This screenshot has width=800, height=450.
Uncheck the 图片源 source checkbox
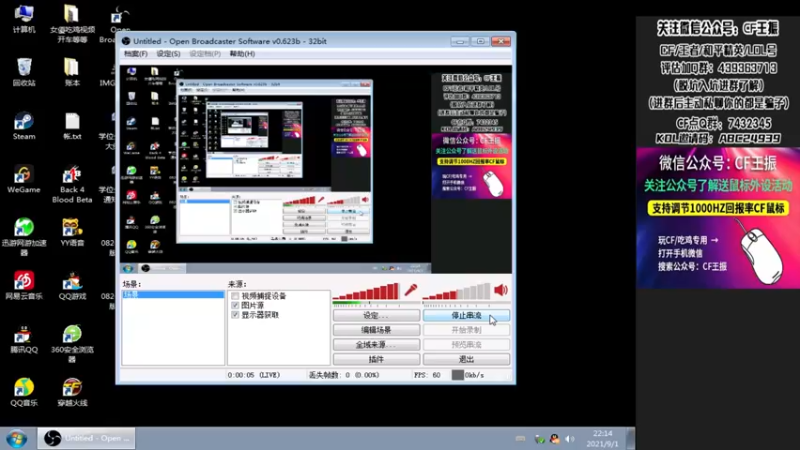(235, 305)
